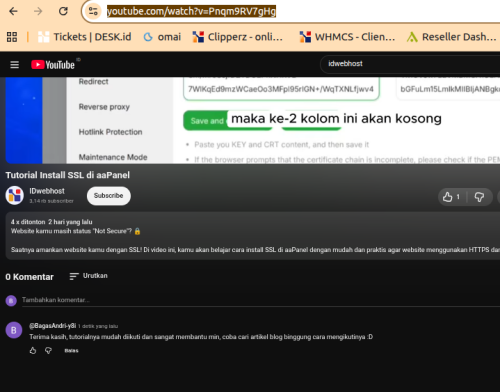Click the subscriber count under IDwebhost

[x=51, y=201]
